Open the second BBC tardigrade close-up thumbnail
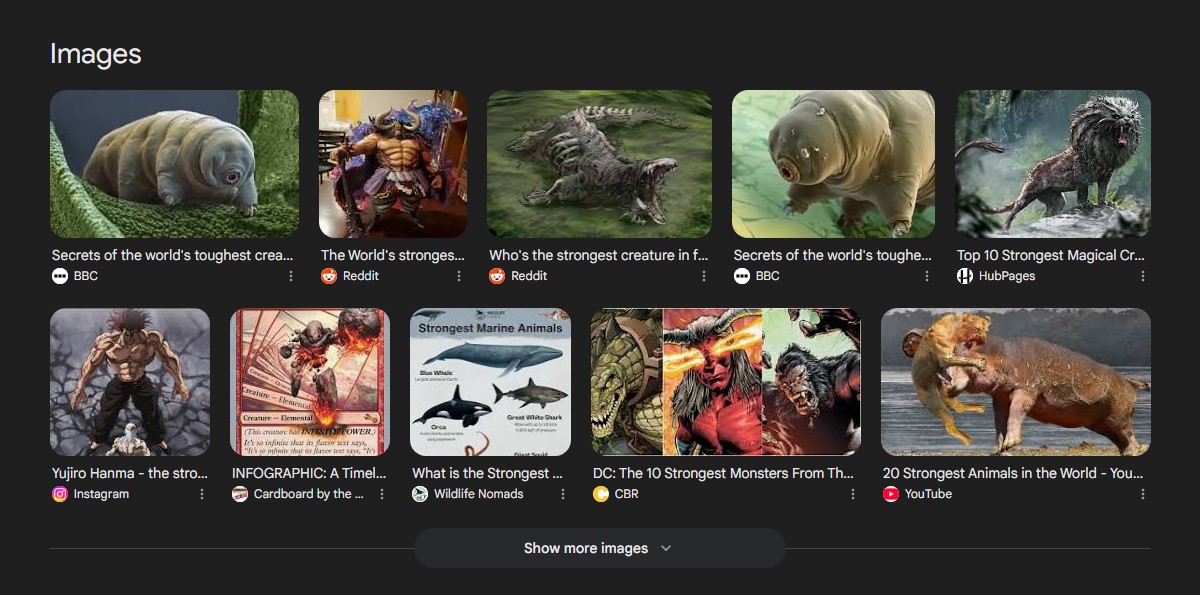Image resolution: width=1200 pixels, height=595 pixels. click(833, 163)
